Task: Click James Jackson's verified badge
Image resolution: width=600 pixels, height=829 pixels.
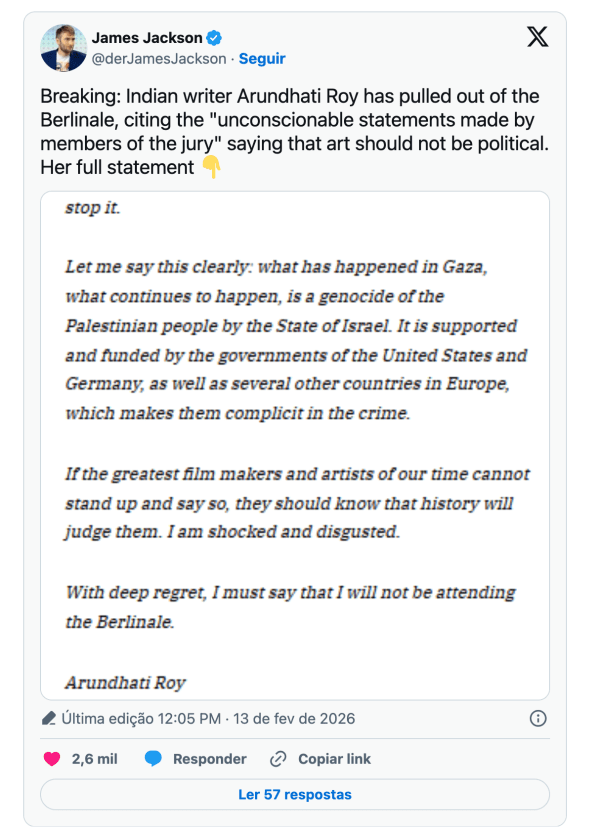Action: tap(214, 38)
